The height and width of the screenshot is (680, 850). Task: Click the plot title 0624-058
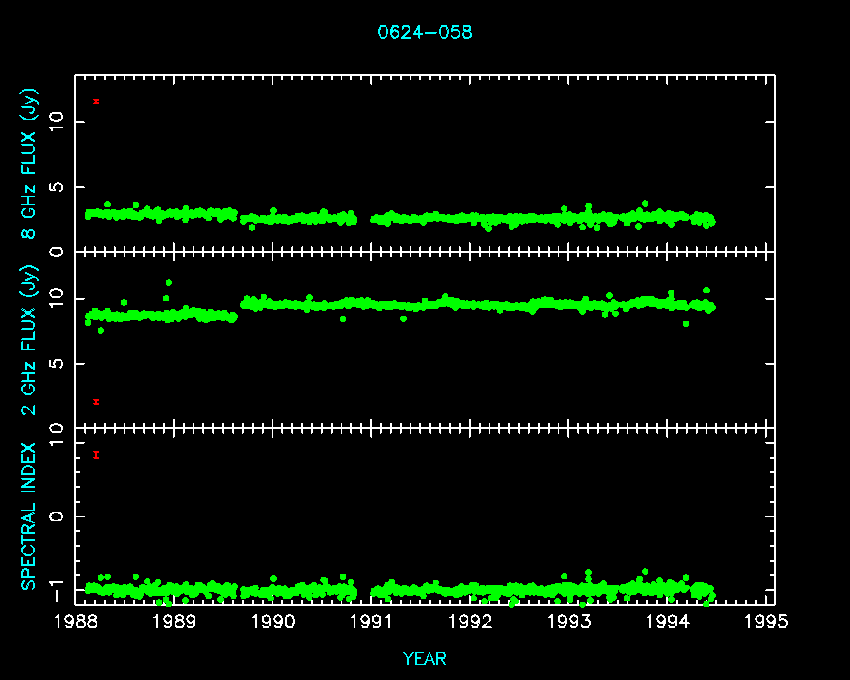pyautogui.click(x=425, y=32)
